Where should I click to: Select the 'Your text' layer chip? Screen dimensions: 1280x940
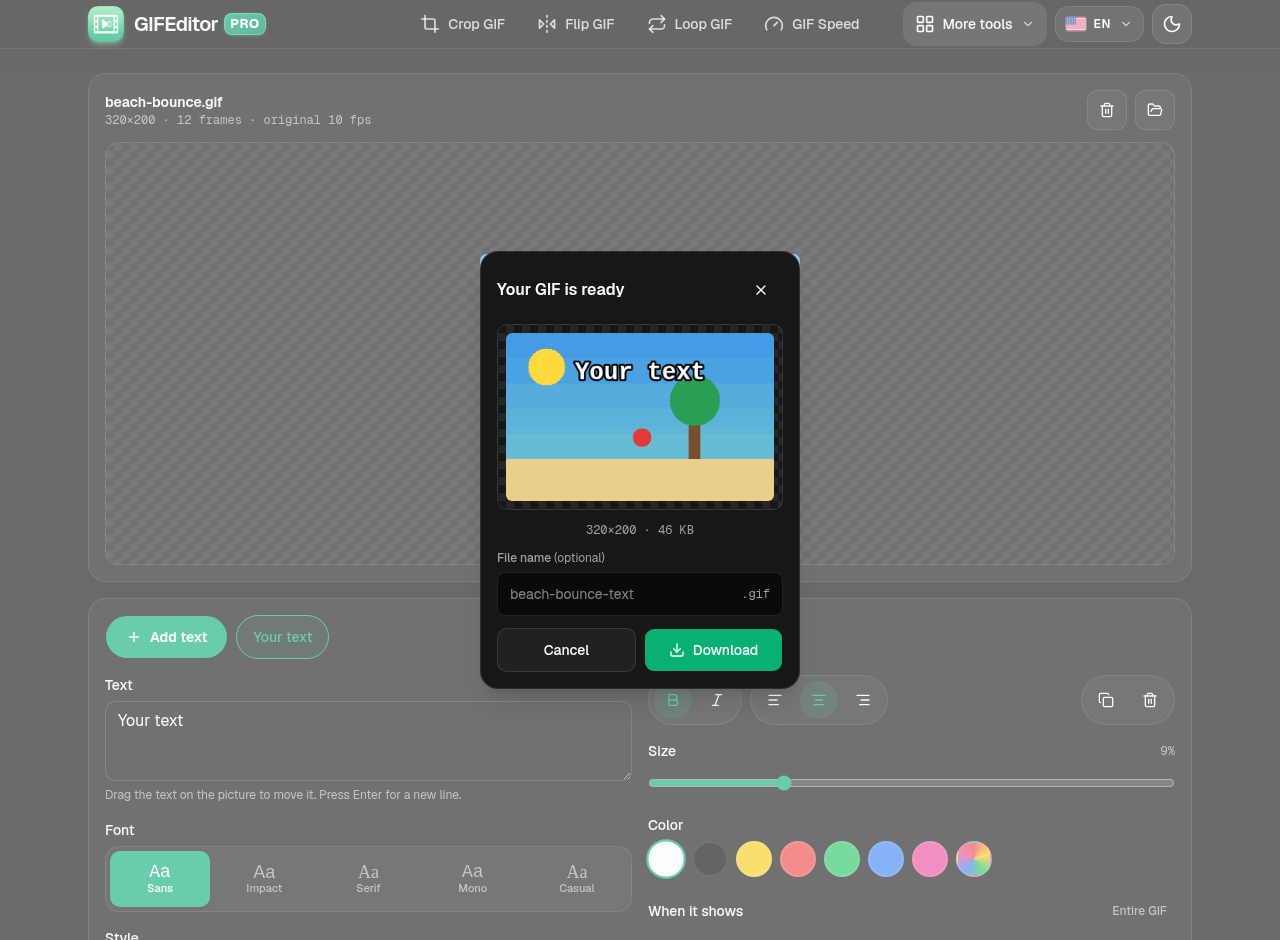pos(283,637)
